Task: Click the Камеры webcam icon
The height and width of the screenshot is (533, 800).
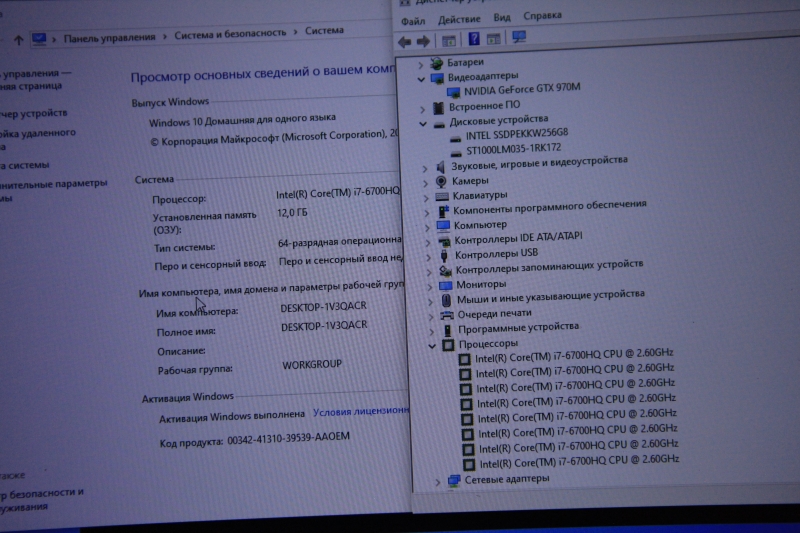Action: coord(441,182)
